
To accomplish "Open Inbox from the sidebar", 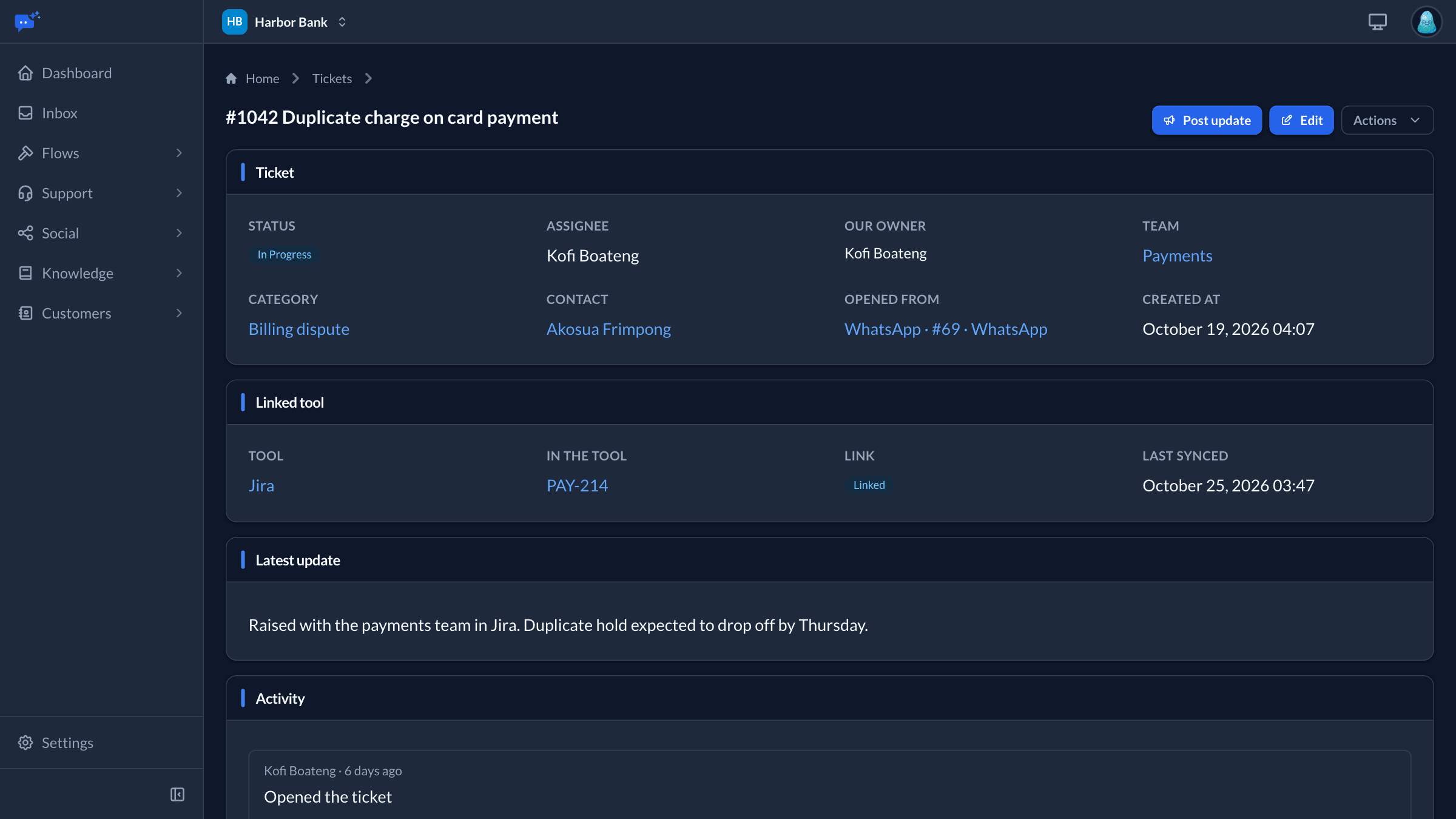I will coord(101,113).
